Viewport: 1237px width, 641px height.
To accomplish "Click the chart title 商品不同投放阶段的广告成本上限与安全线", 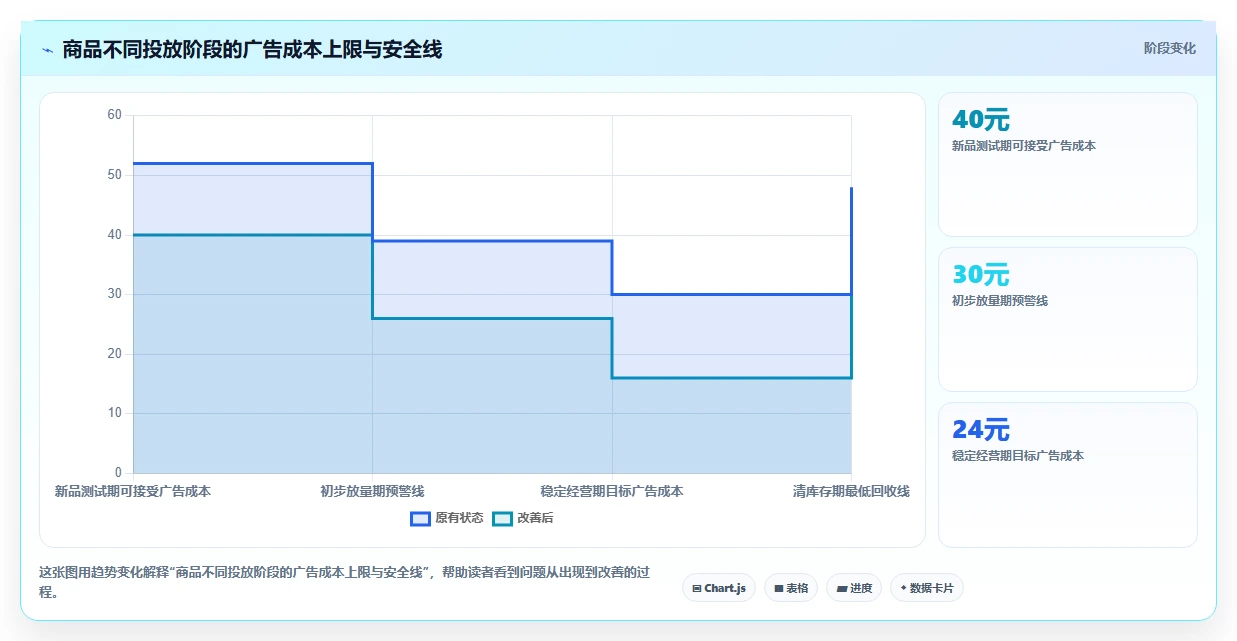I will coord(252,49).
